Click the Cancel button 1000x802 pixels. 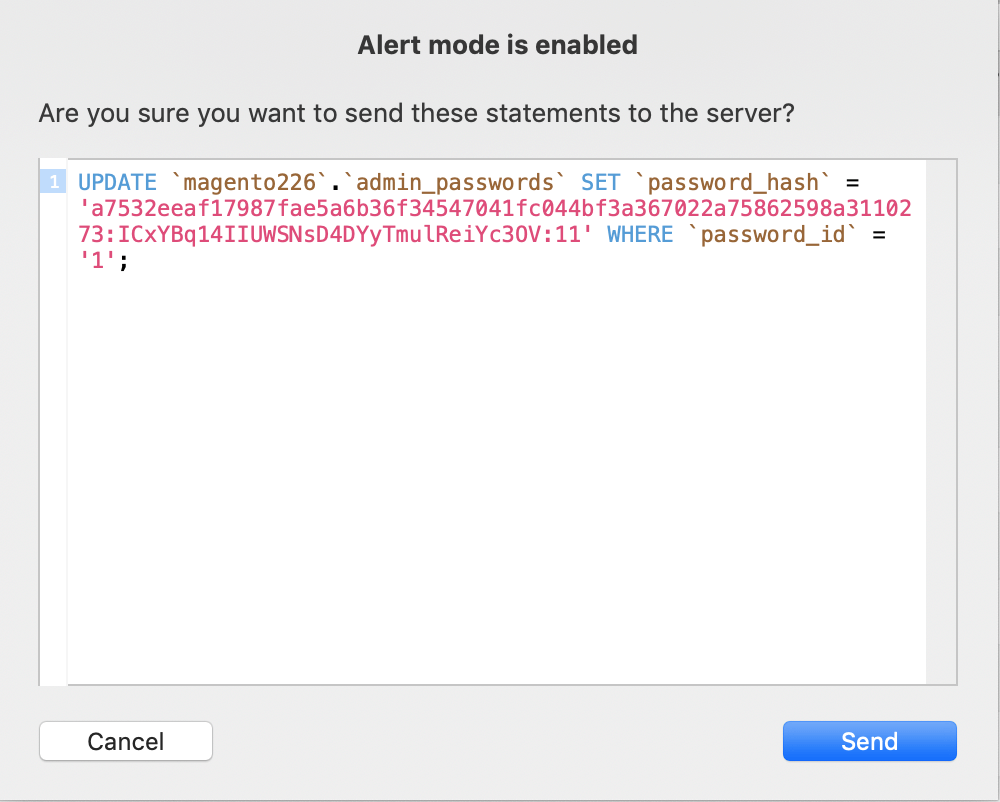[x=126, y=741]
